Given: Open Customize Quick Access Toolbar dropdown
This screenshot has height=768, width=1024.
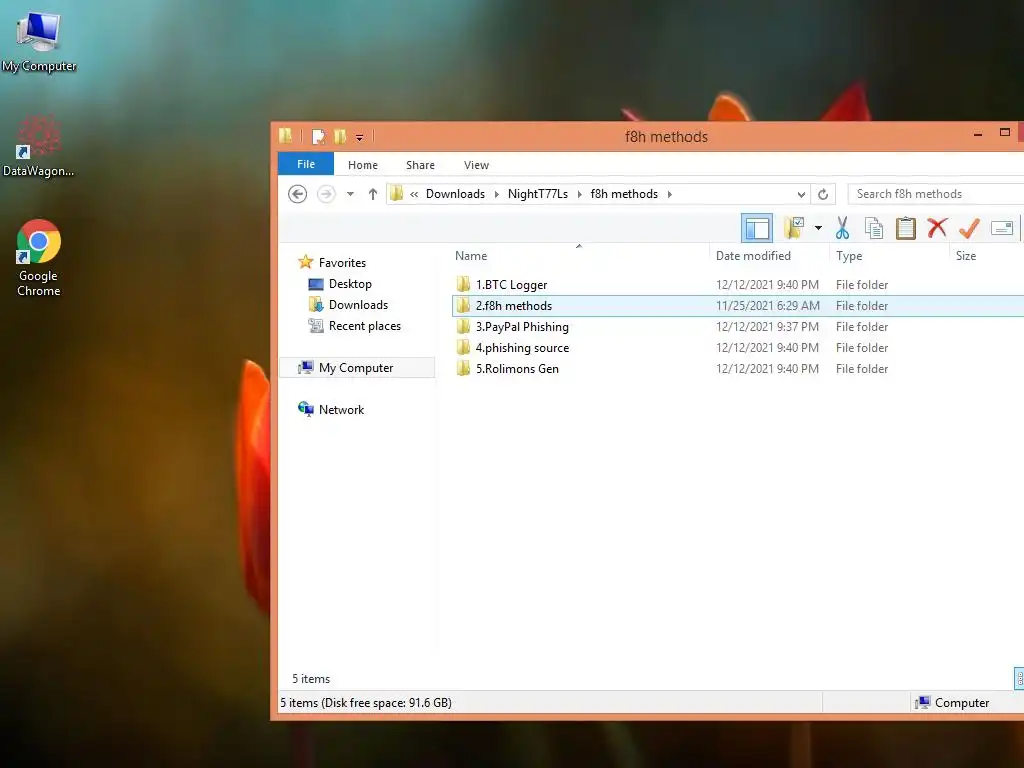Looking at the screenshot, I should tap(359, 137).
